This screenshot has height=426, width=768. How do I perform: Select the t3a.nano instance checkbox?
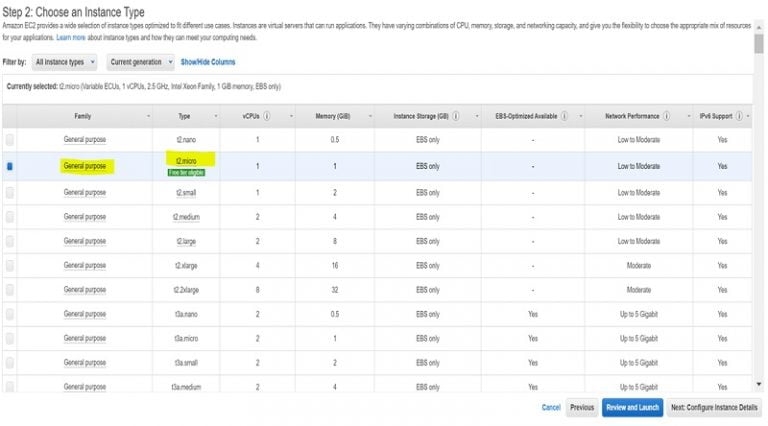[x=10, y=314]
